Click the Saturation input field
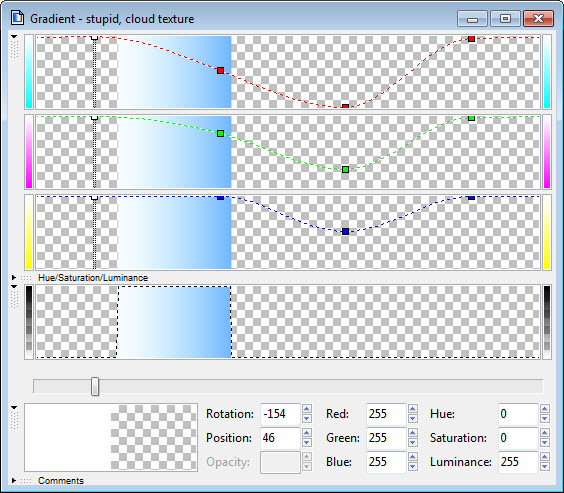The height and width of the screenshot is (493, 564). click(518, 438)
